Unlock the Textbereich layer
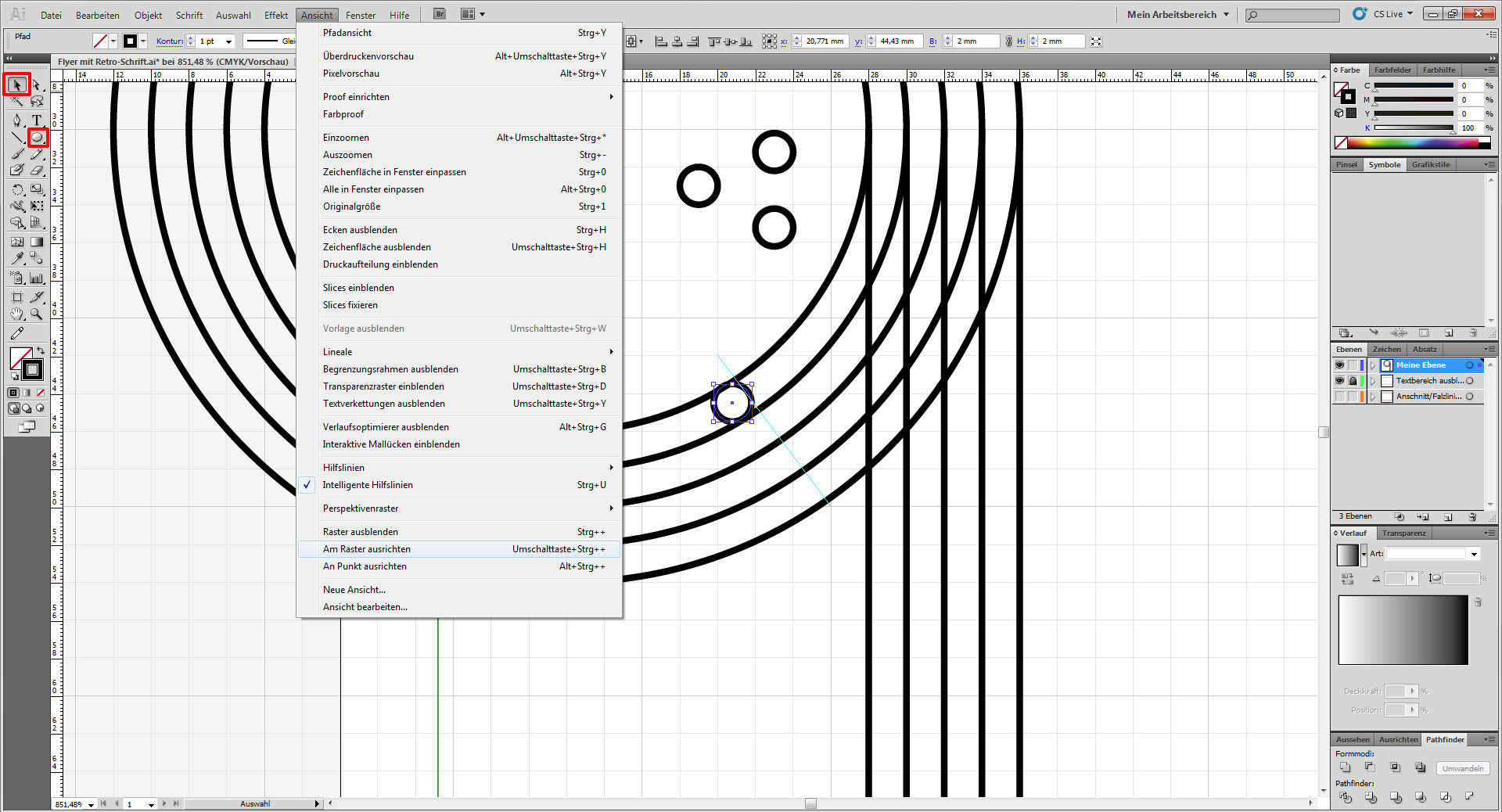 (1353, 381)
